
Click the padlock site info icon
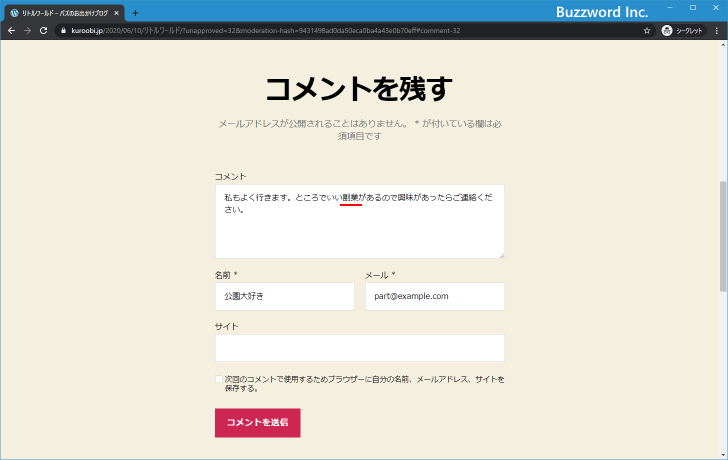(x=64, y=31)
